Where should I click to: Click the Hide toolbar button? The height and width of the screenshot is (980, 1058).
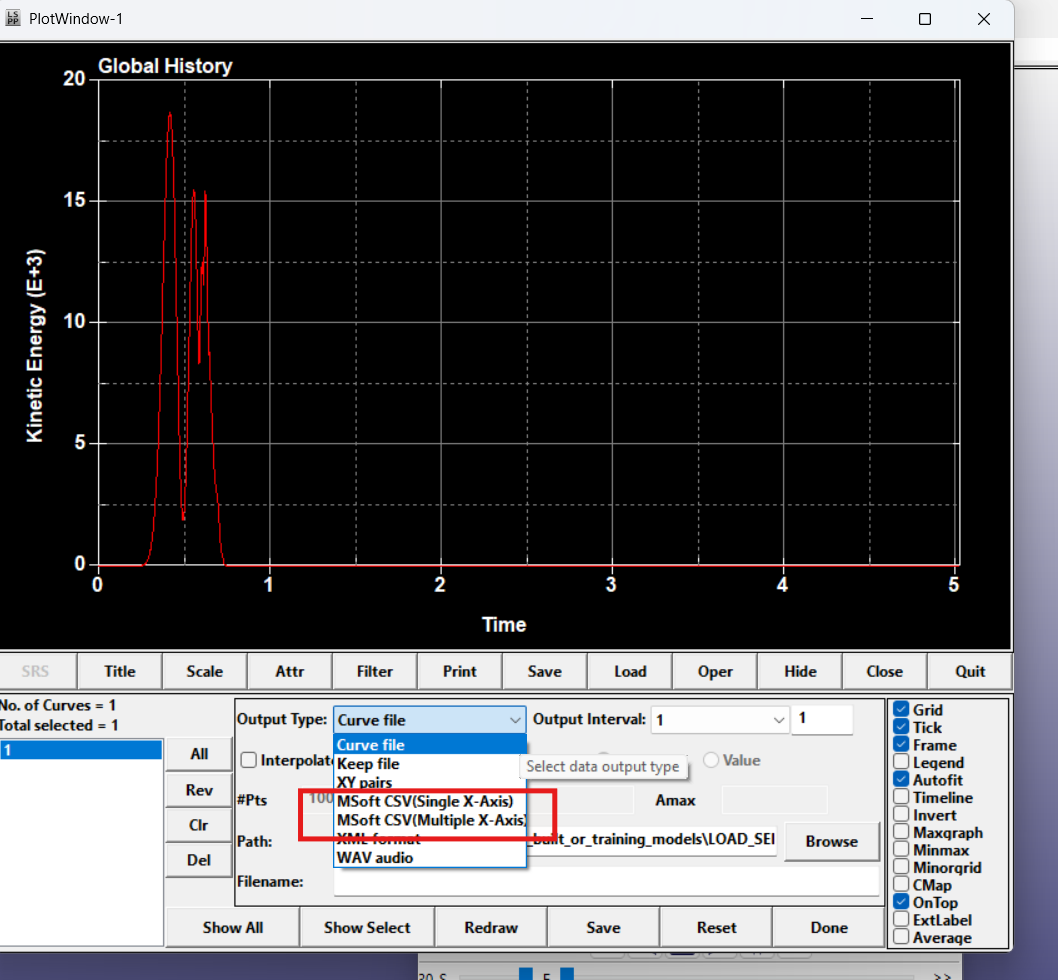tap(800, 671)
